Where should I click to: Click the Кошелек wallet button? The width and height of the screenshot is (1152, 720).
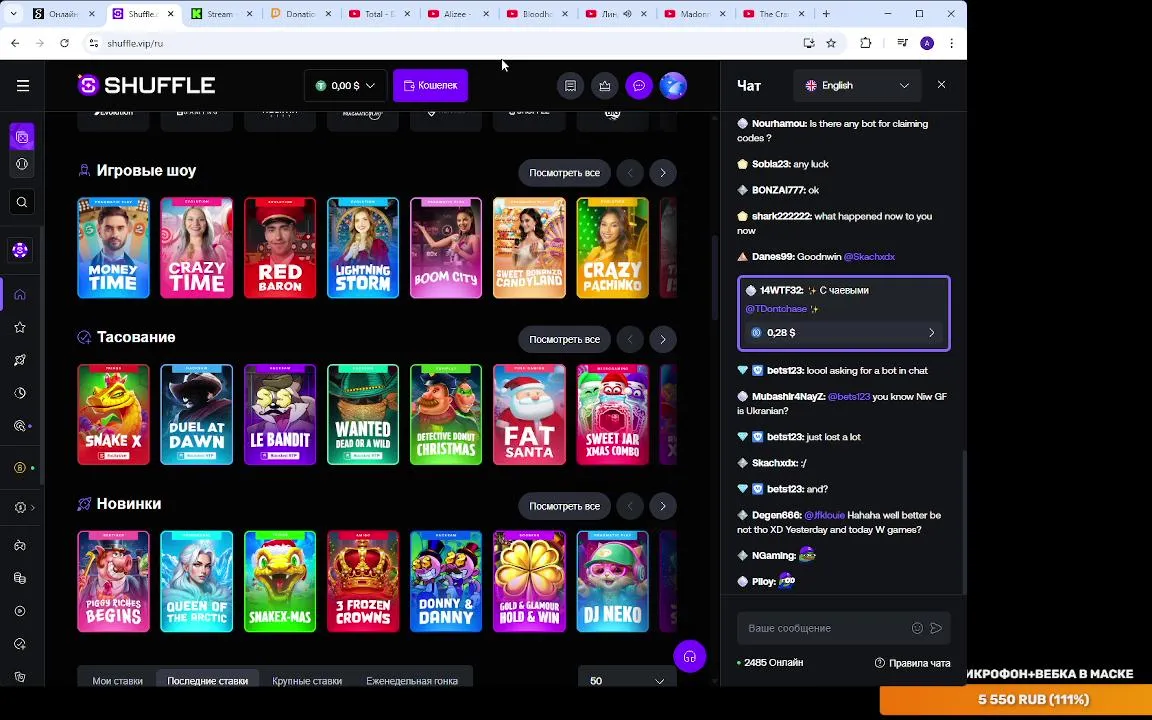(x=431, y=86)
